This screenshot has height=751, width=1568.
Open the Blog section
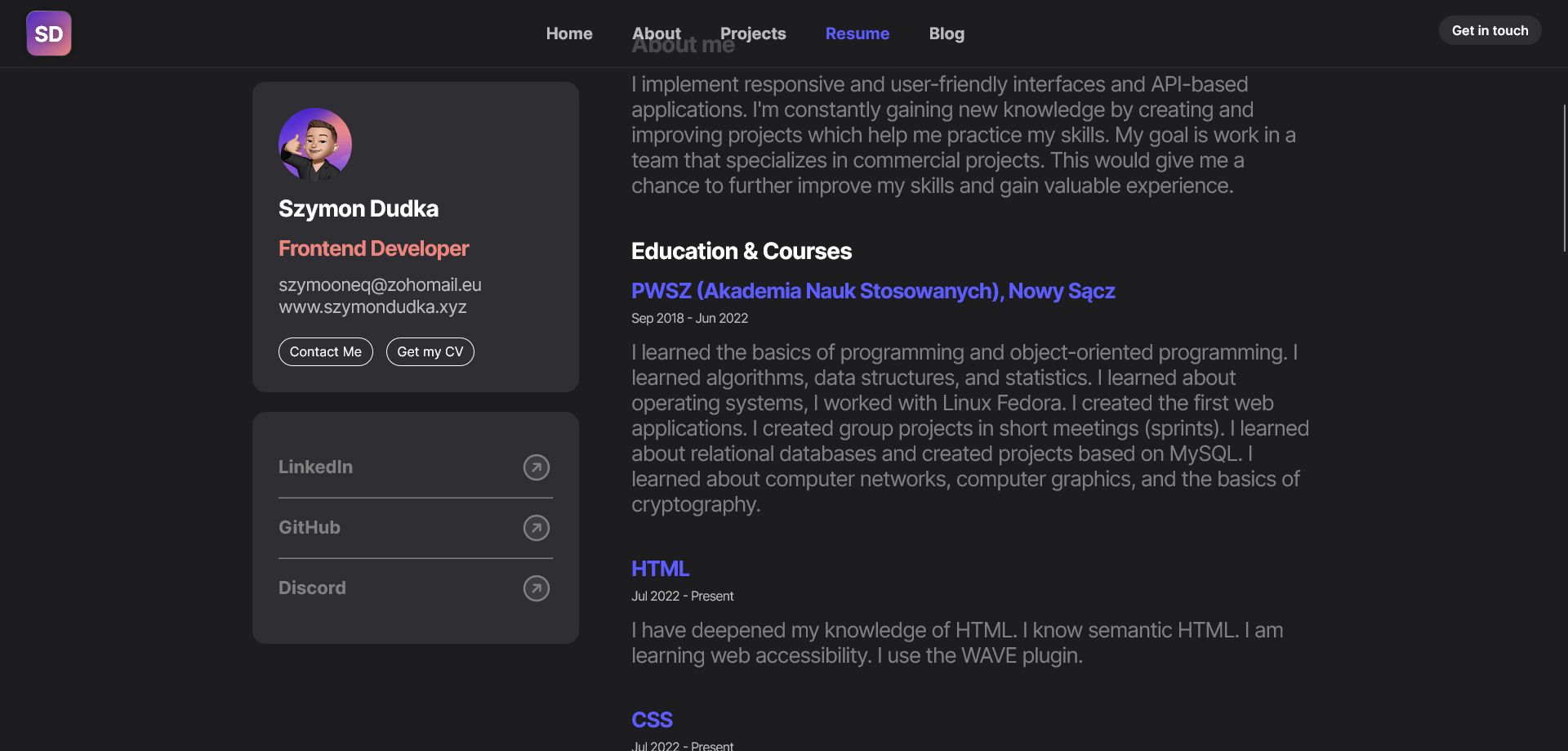pyautogui.click(x=946, y=34)
